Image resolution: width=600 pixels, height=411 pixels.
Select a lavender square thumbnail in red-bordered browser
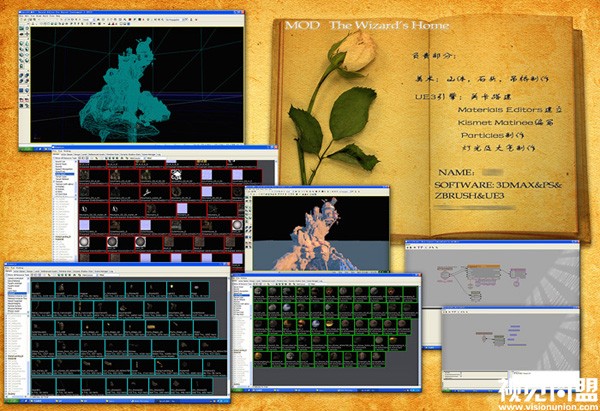point(205,175)
